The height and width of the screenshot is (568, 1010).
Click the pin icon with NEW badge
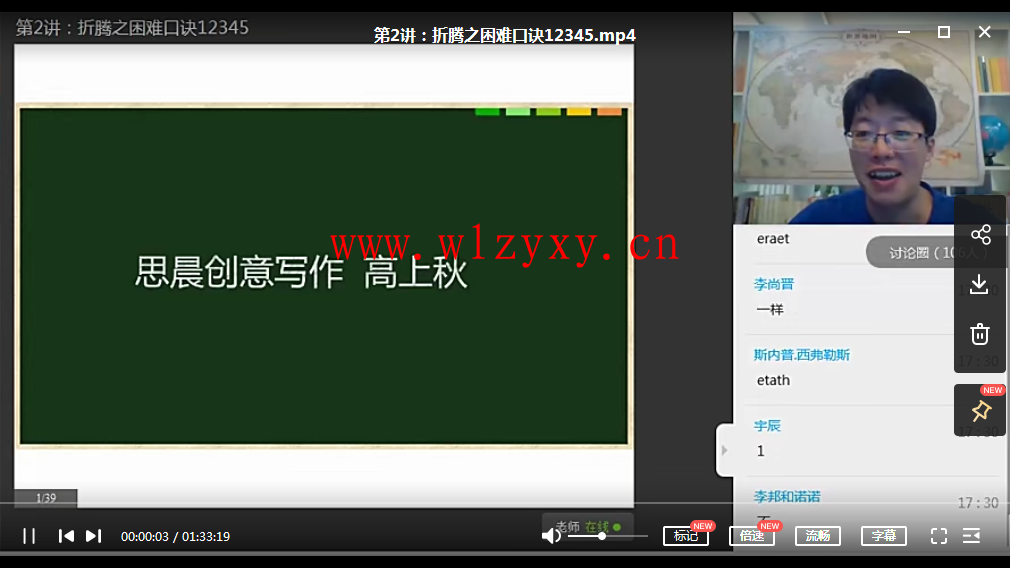(981, 411)
